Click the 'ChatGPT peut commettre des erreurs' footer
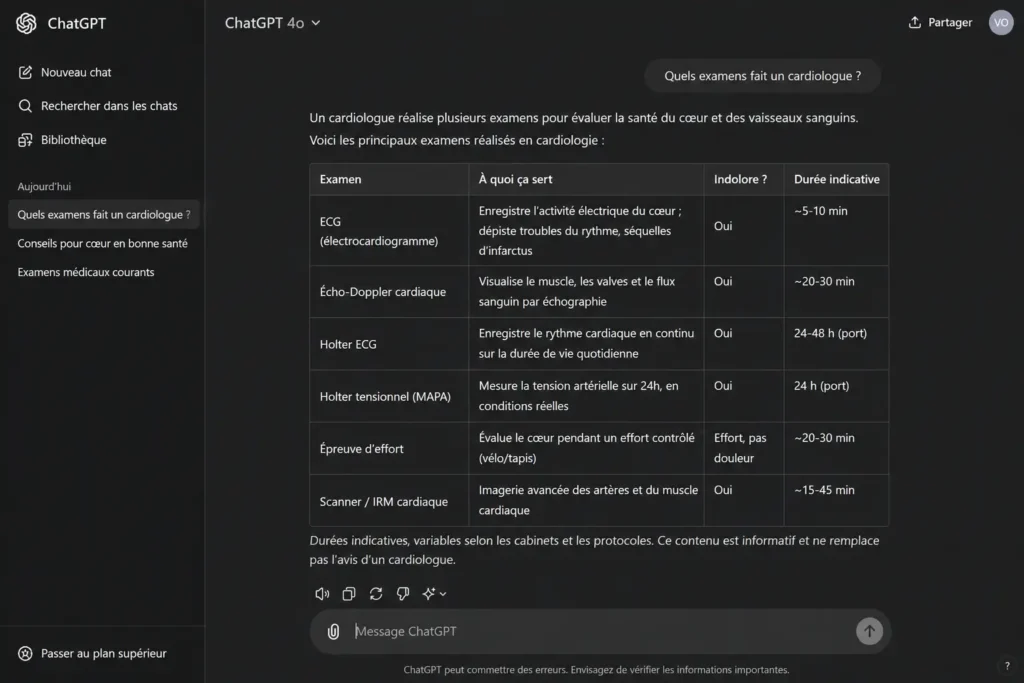This screenshot has width=1024, height=683. pyautogui.click(x=596, y=669)
